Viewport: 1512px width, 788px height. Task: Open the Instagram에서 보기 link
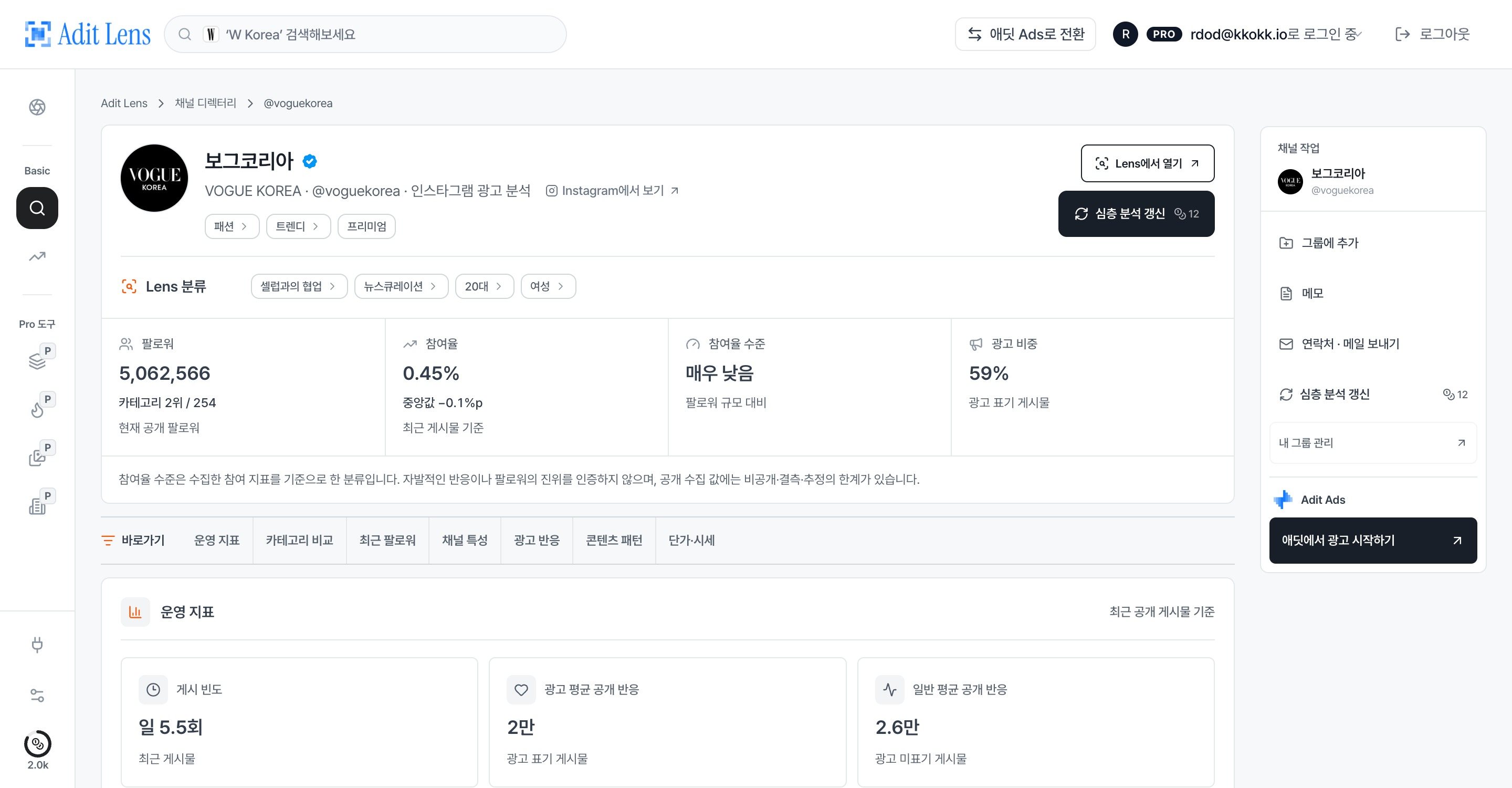click(612, 191)
